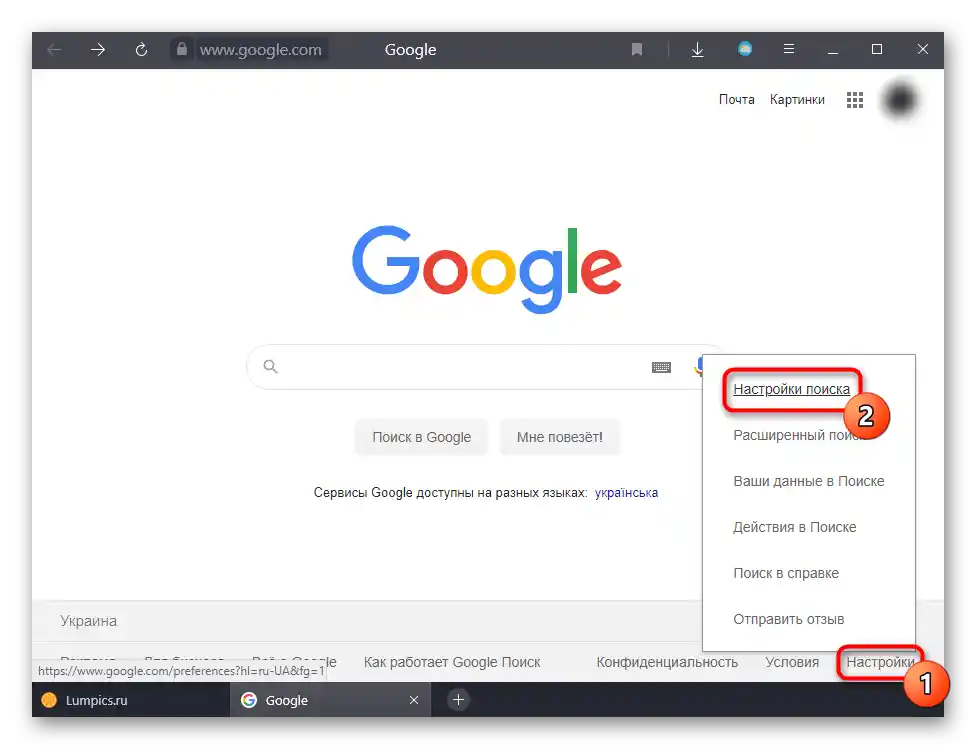Click Отправить отзыв in the menu
This screenshot has width=976, height=749.
(x=788, y=619)
